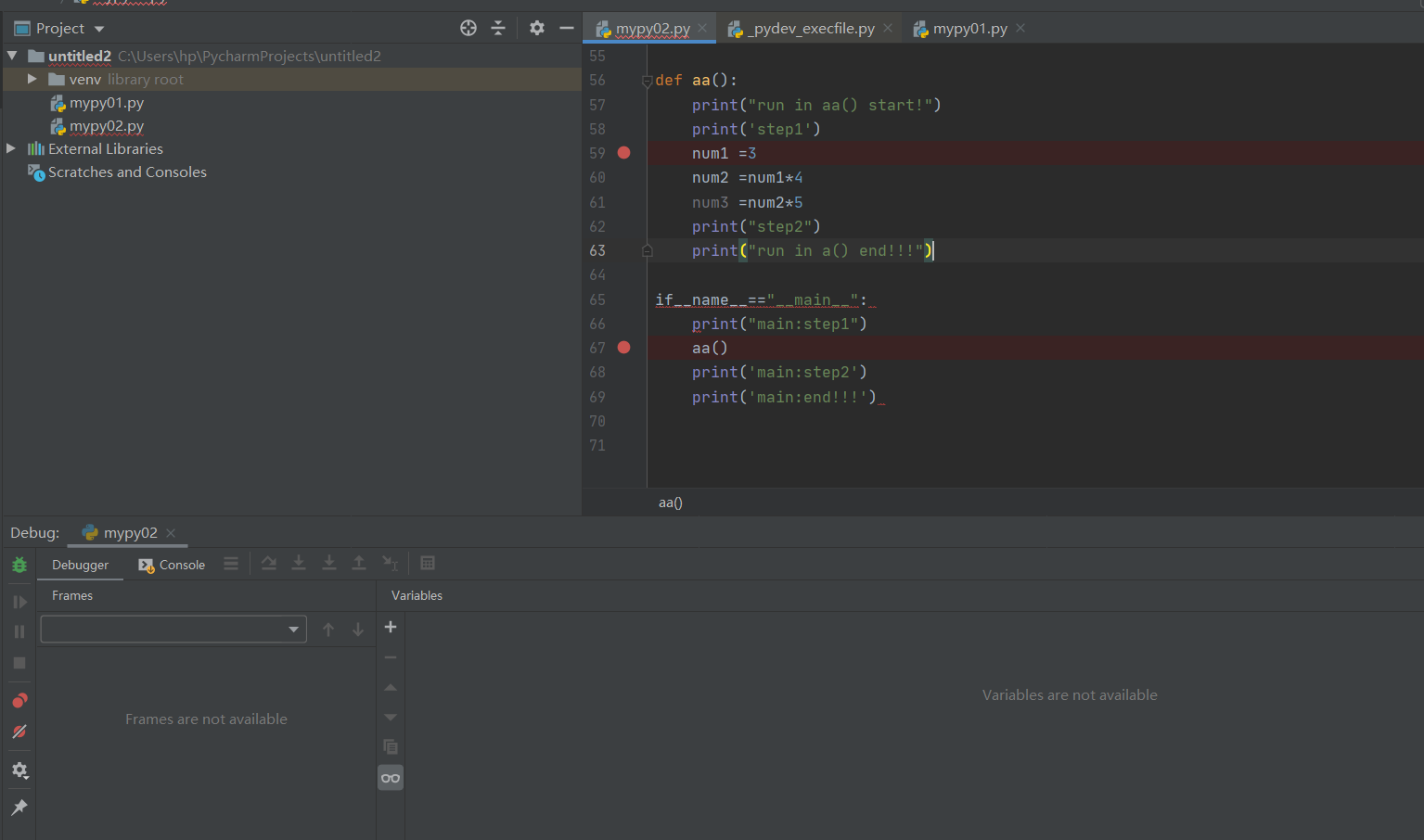Switch to the Debugger tab
The width and height of the screenshot is (1424, 840).
pyautogui.click(x=80, y=565)
